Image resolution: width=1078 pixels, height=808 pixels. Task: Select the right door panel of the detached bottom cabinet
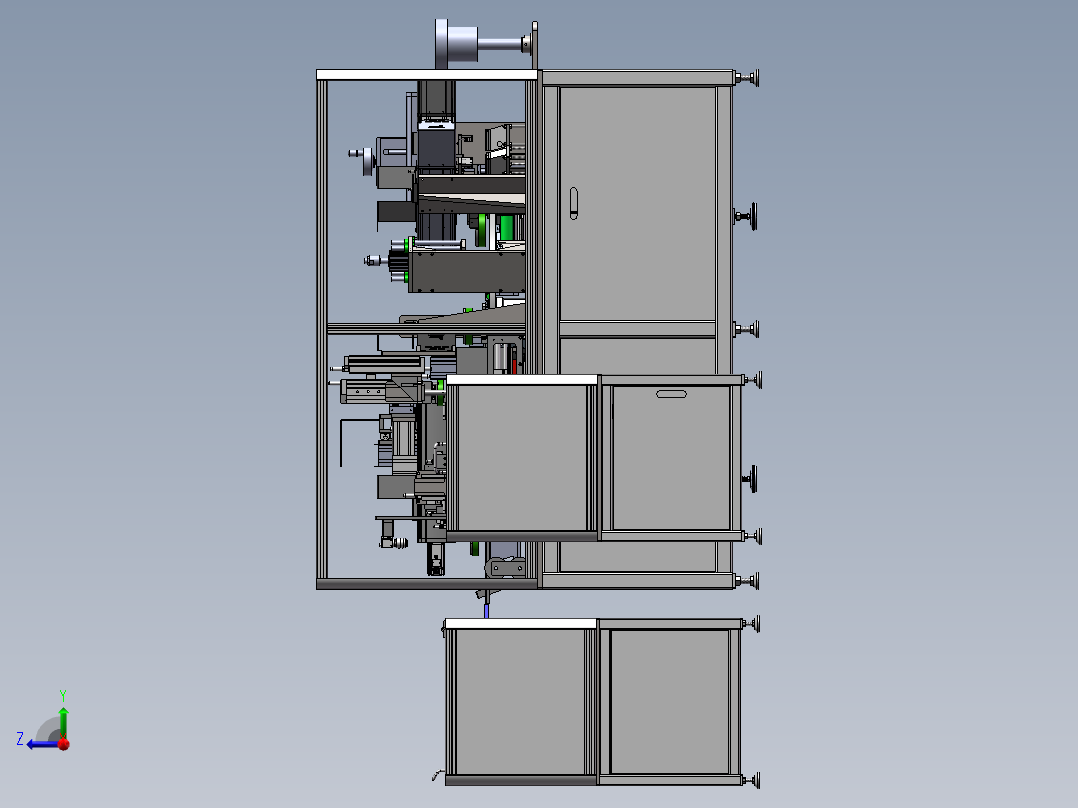(x=670, y=701)
